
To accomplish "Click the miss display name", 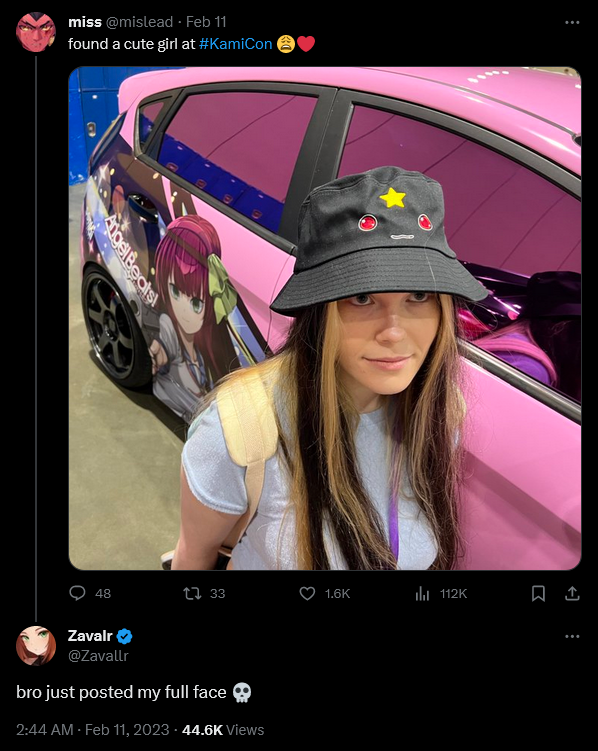I will [x=85, y=22].
